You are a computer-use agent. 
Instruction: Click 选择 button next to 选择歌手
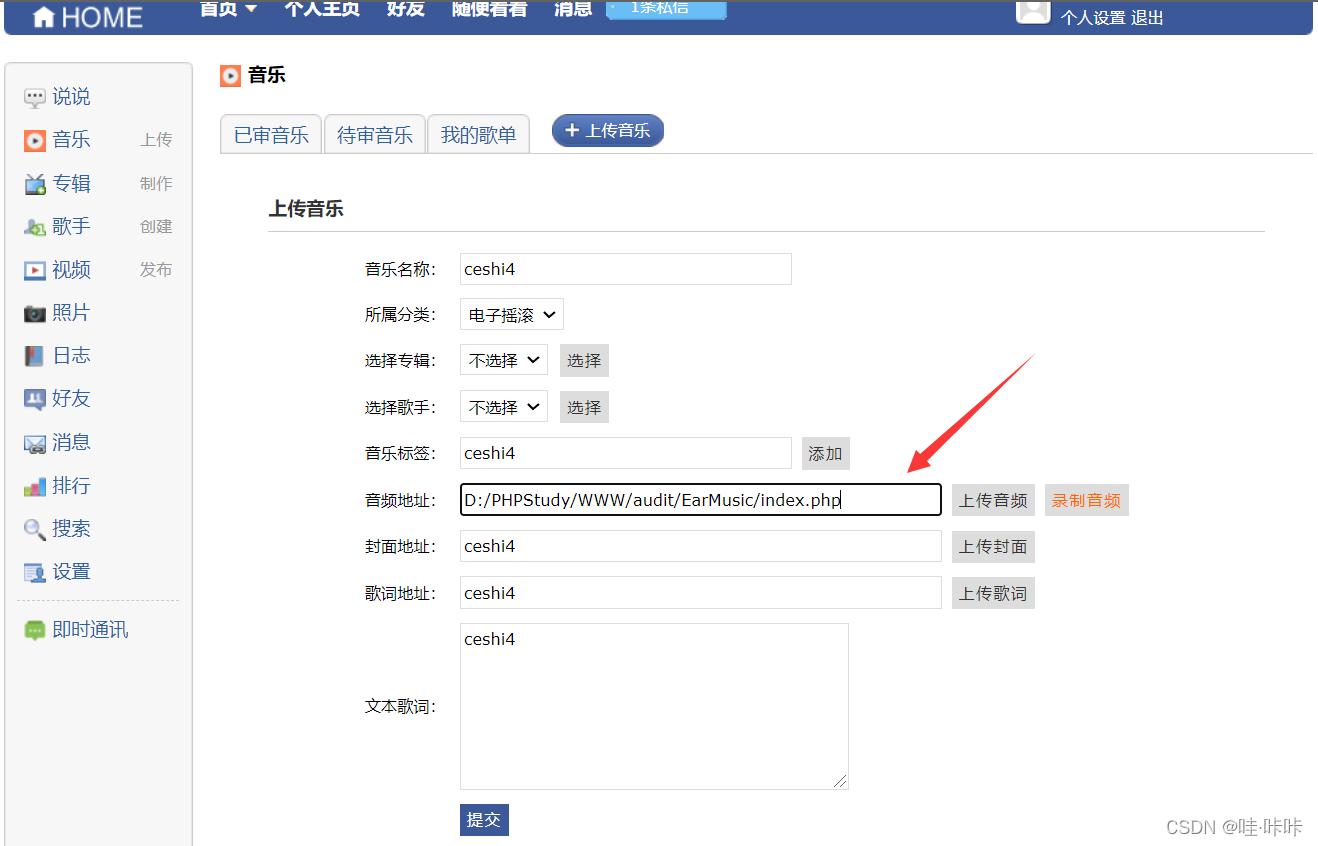(x=584, y=407)
